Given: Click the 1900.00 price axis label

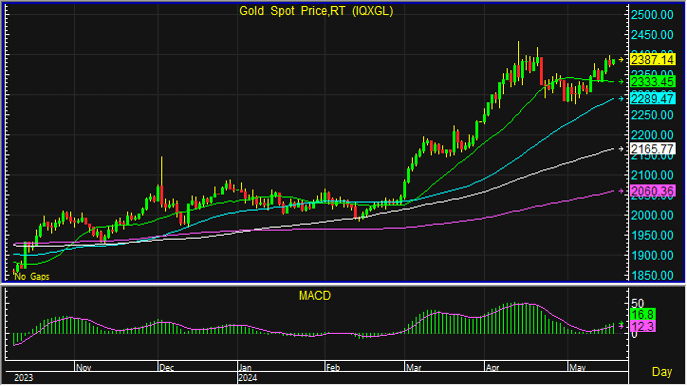Looking at the screenshot, I should pyautogui.click(x=652, y=255).
